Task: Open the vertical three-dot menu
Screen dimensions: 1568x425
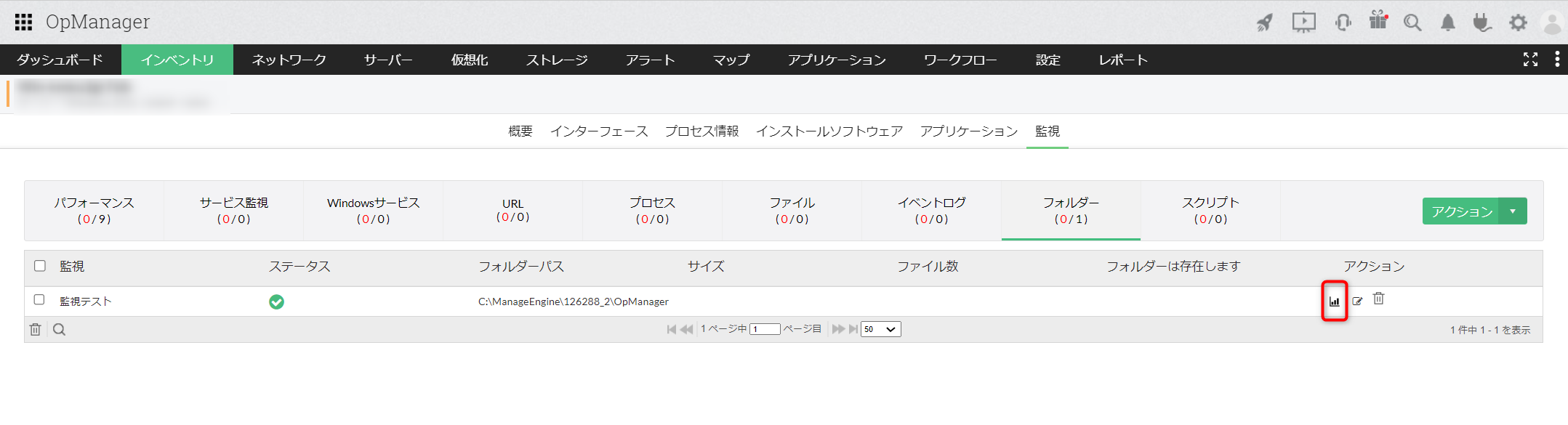Action: tap(1556, 59)
